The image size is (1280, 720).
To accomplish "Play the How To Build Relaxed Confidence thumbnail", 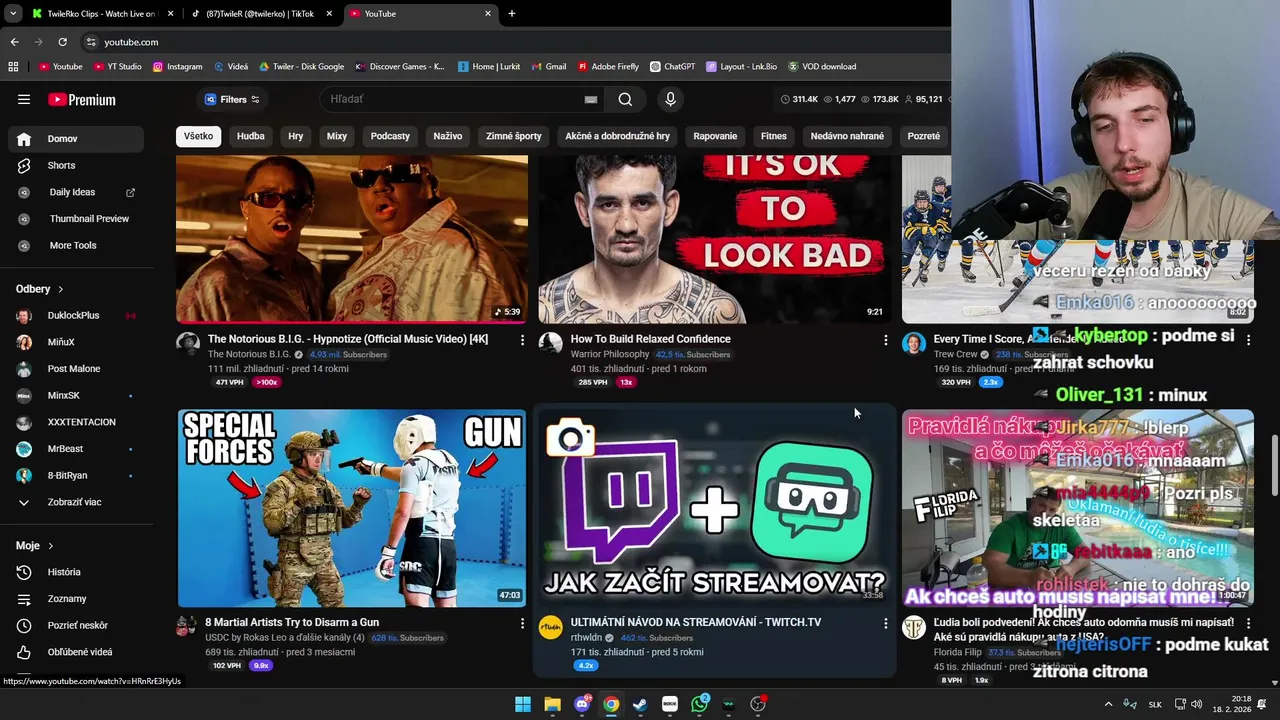I will point(714,240).
